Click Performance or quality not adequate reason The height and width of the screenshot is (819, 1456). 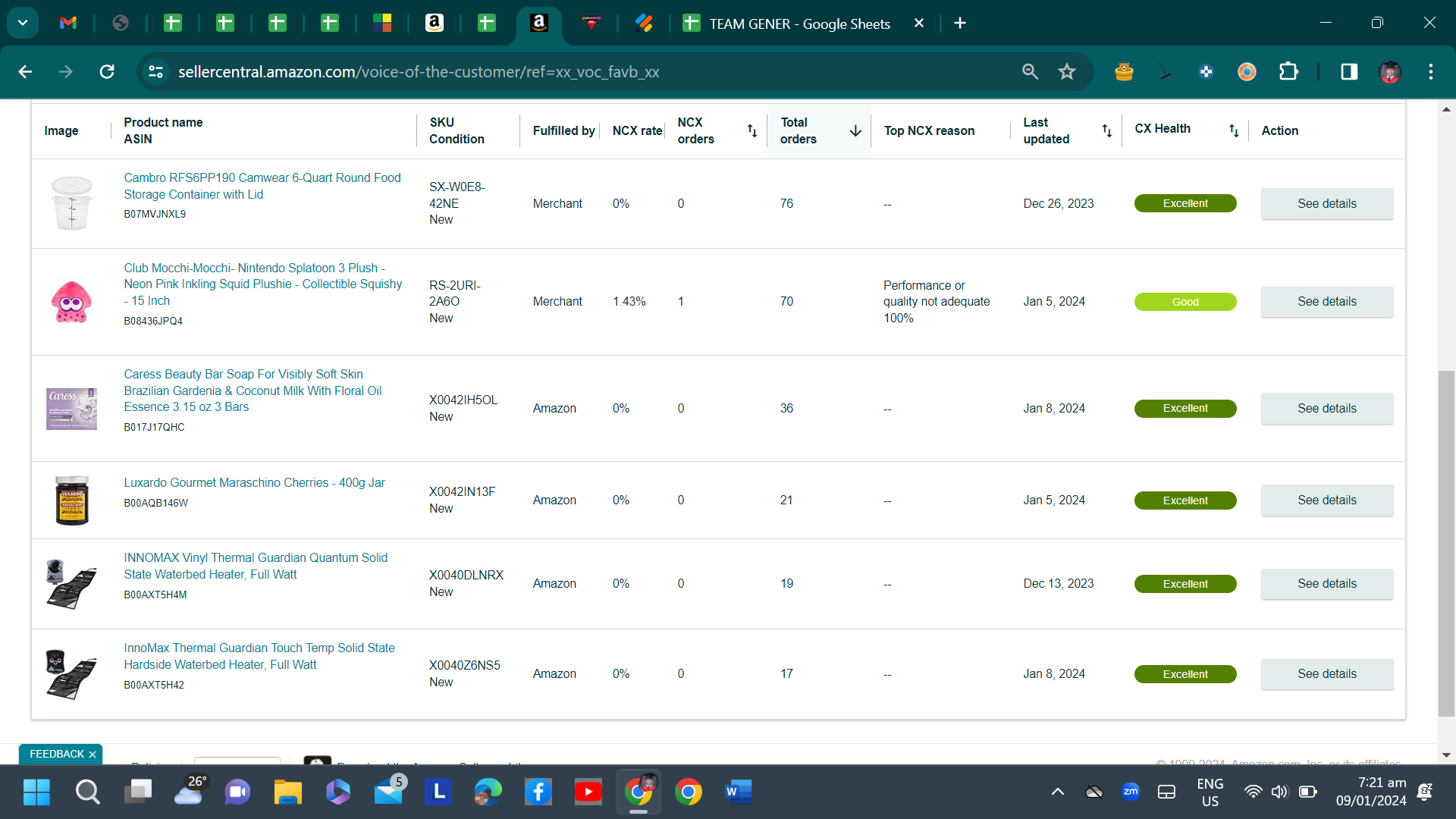[x=937, y=302]
